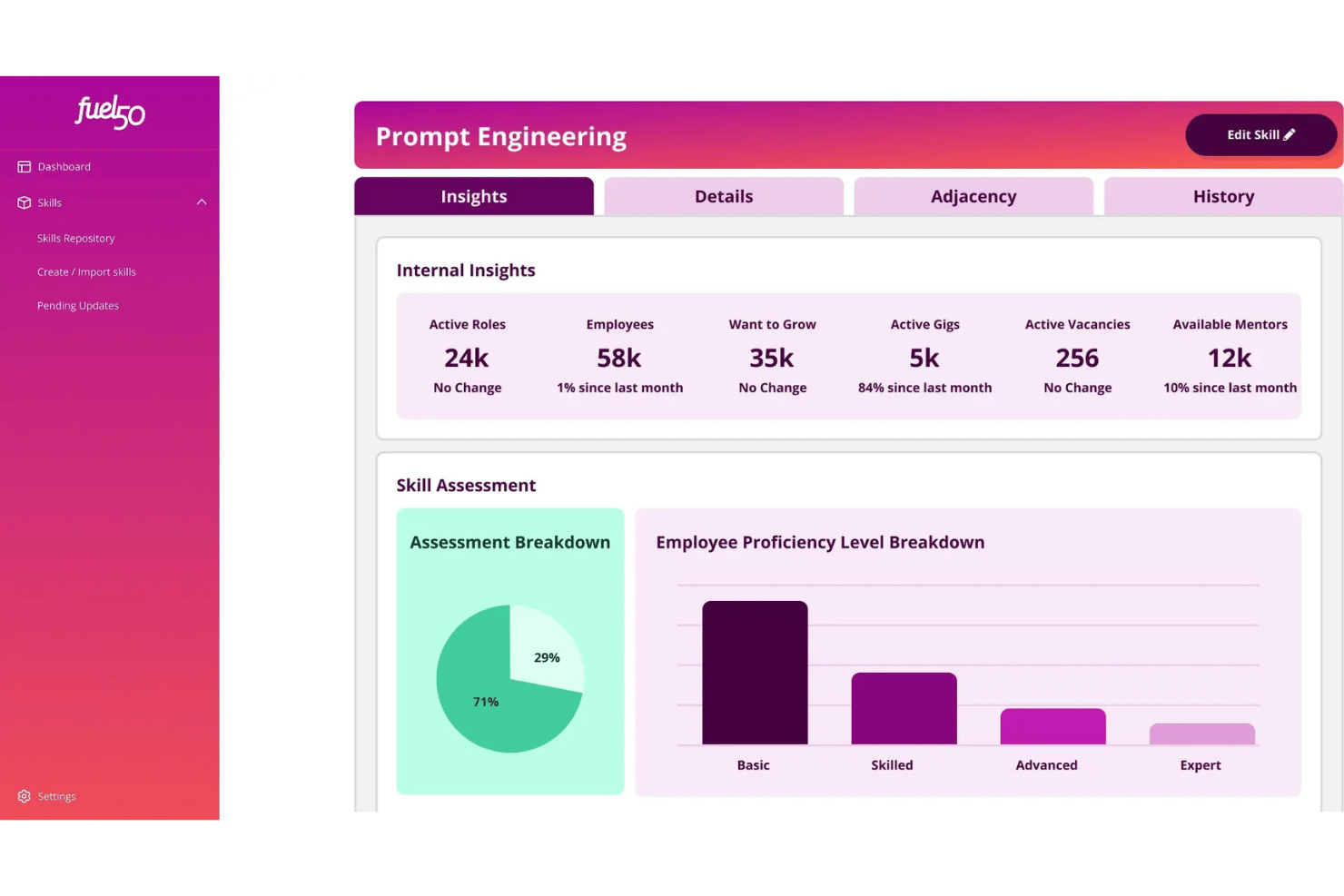1344x896 pixels.
Task: Switch to the History tab
Action: coord(1223,196)
